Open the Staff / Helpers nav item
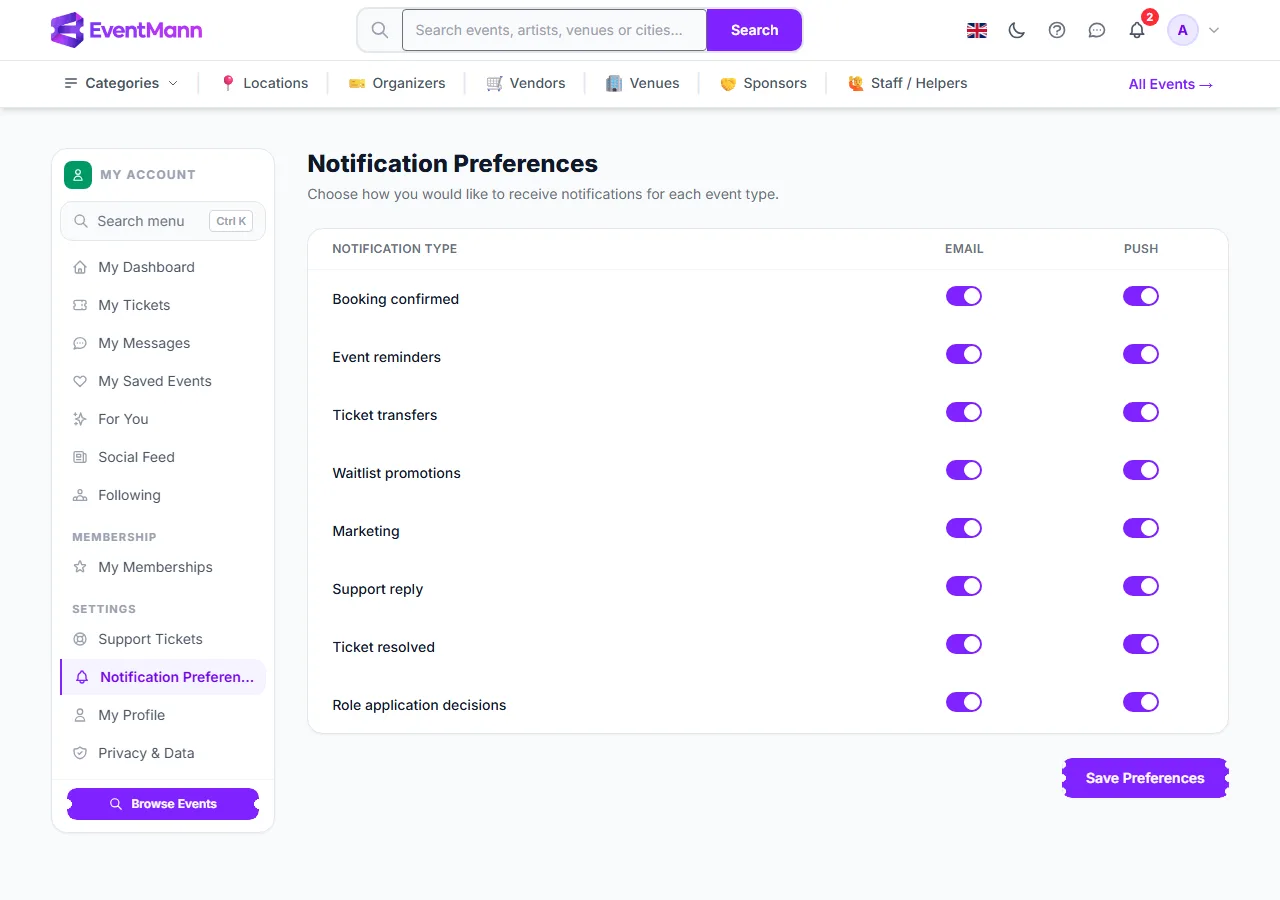The image size is (1280, 900). click(x=907, y=83)
